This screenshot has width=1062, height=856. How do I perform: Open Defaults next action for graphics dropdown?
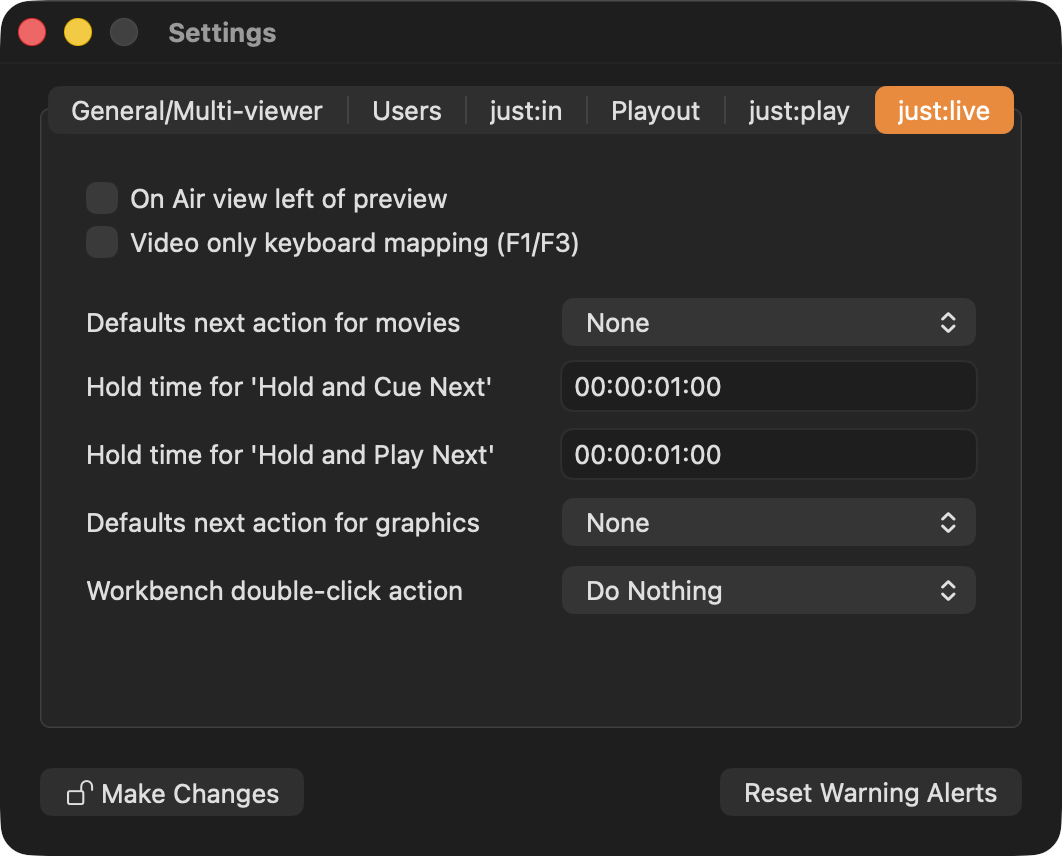(x=769, y=522)
